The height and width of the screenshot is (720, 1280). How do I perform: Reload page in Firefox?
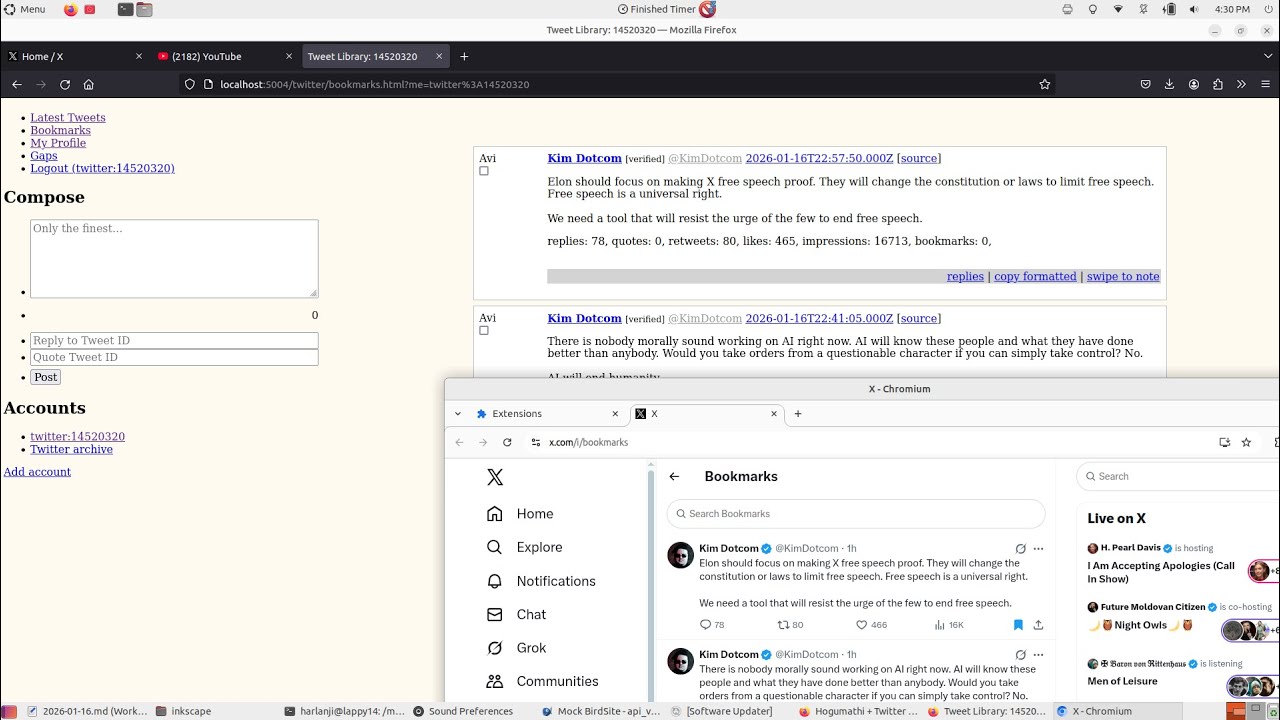pos(65,85)
